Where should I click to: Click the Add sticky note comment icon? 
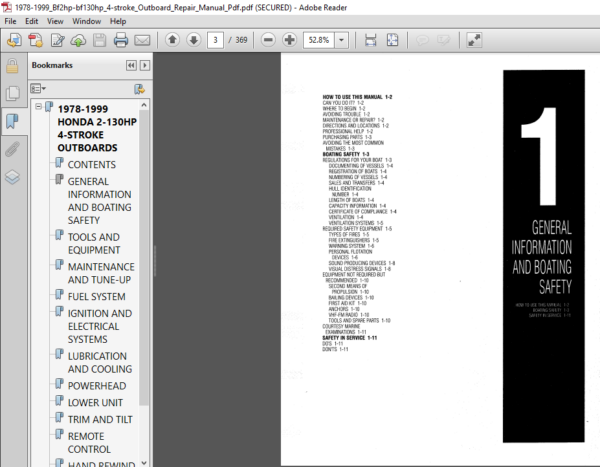pyautogui.click(x=422, y=40)
